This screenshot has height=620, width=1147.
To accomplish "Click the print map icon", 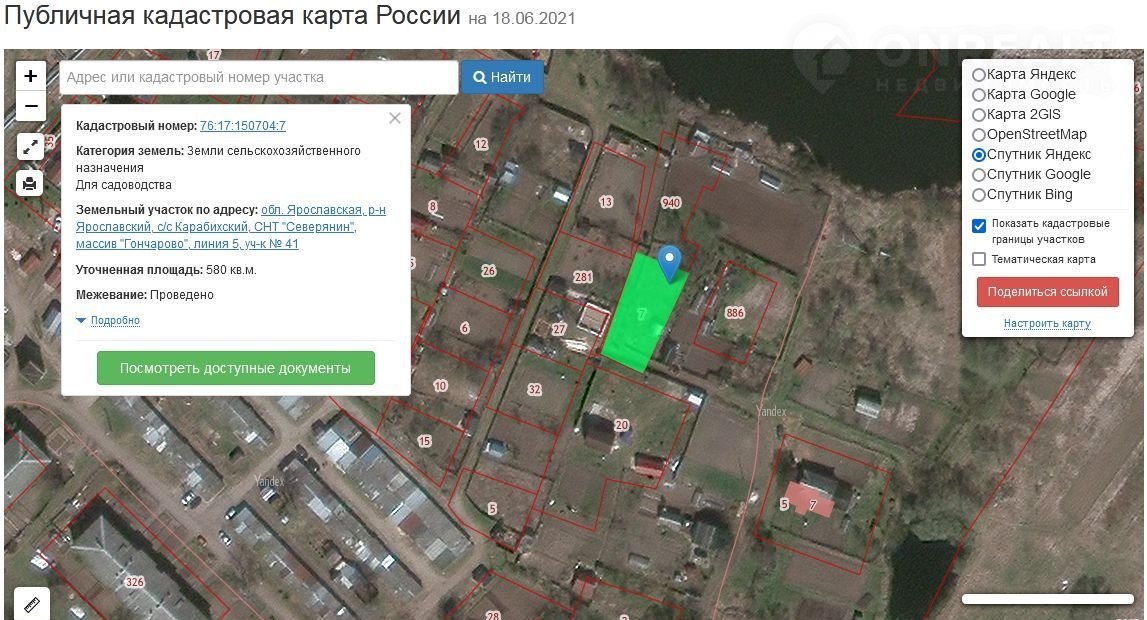I will pos(30,183).
